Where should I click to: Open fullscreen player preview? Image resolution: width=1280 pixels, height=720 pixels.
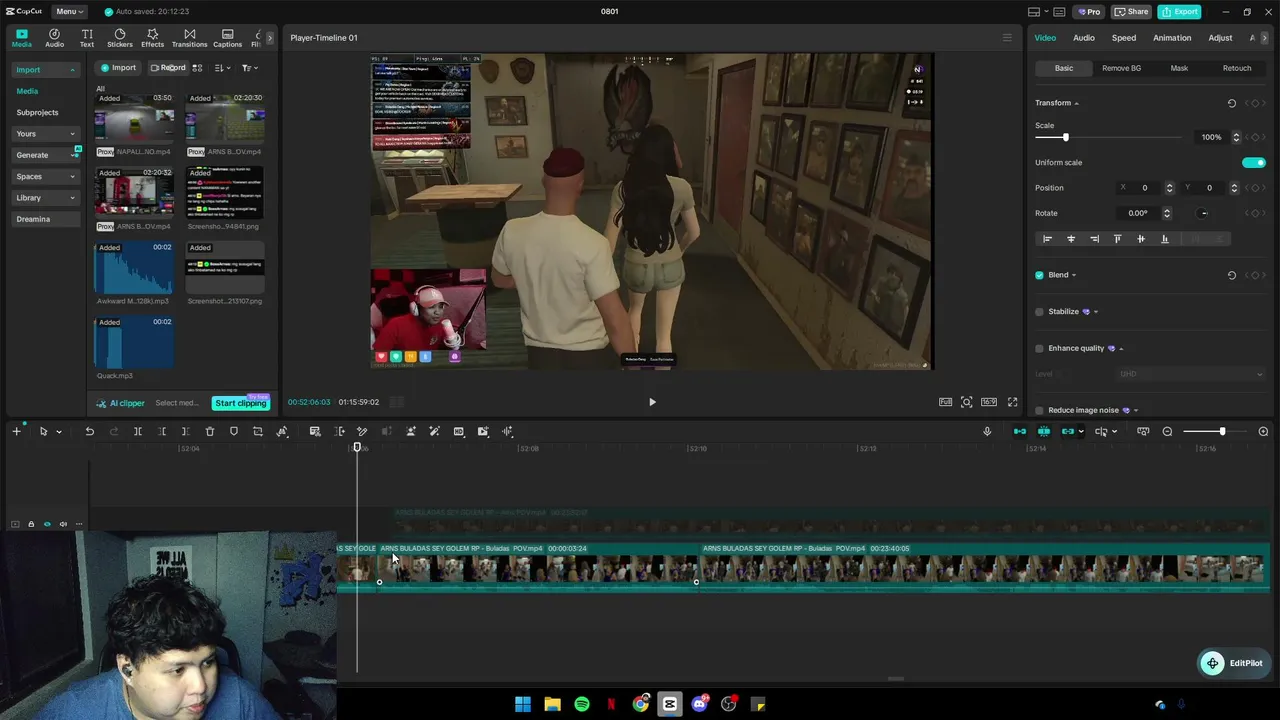[x=1012, y=402]
